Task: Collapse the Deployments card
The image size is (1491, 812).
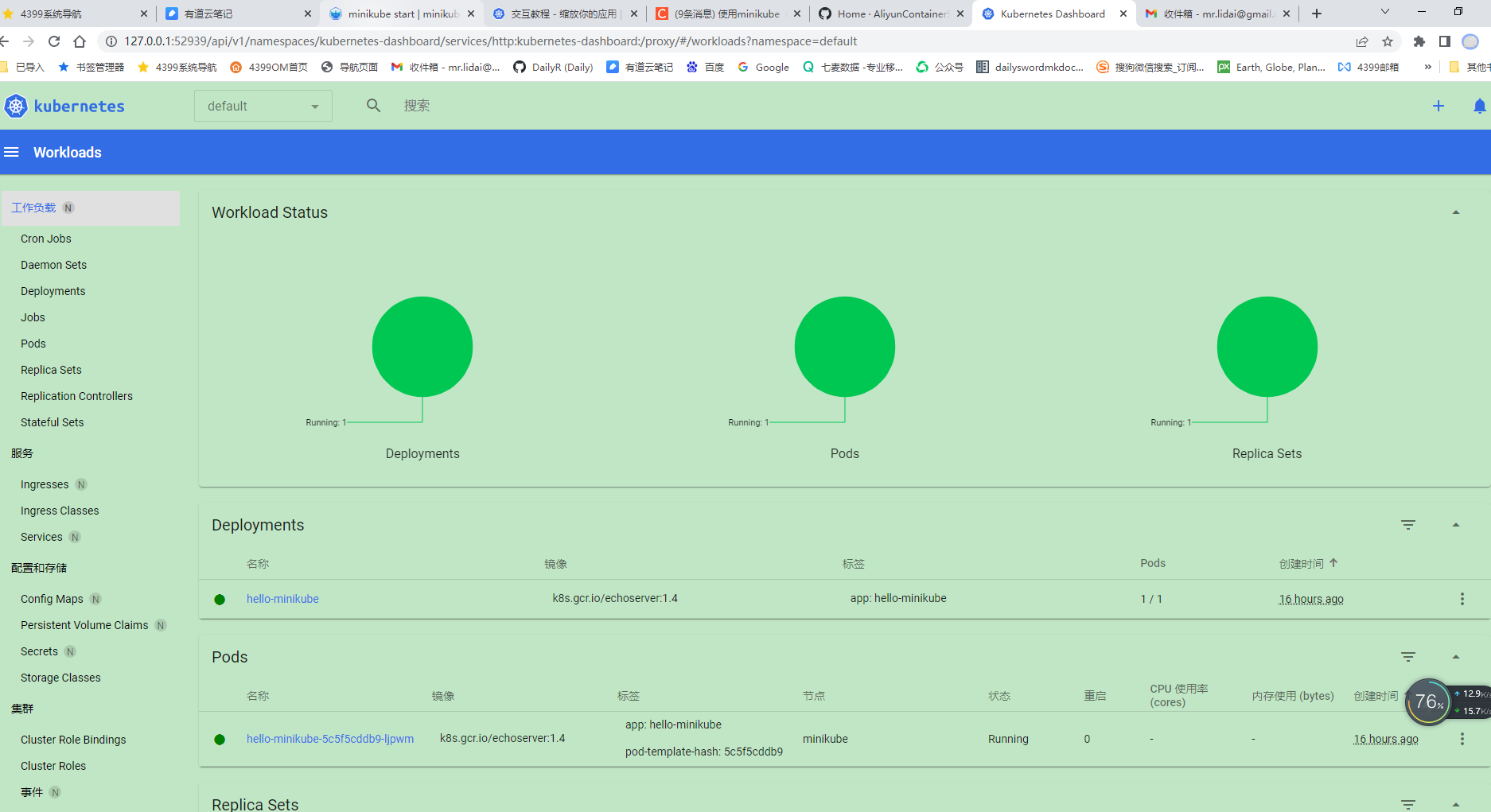Action: (1456, 525)
